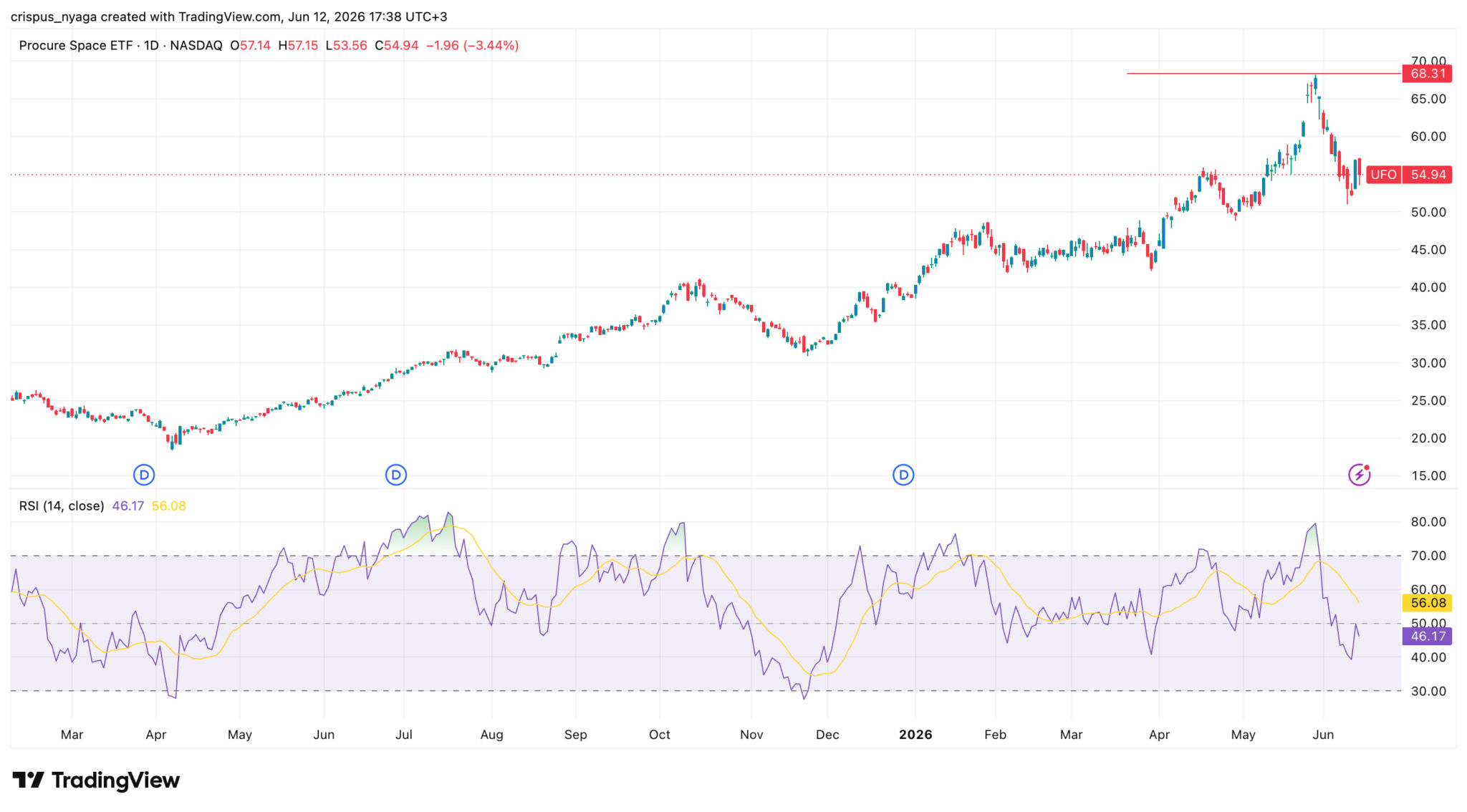The image size is (1467, 812).
Task: Click 45.00 on the price scale
Action: pyautogui.click(x=1428, y=250)
